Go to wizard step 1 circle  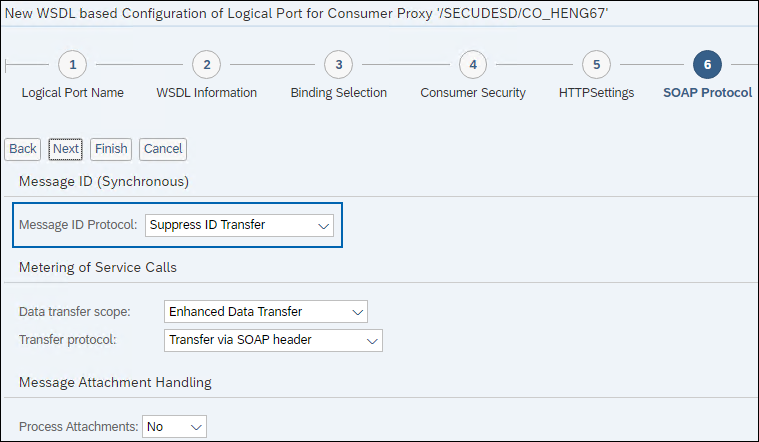point(73,64)
